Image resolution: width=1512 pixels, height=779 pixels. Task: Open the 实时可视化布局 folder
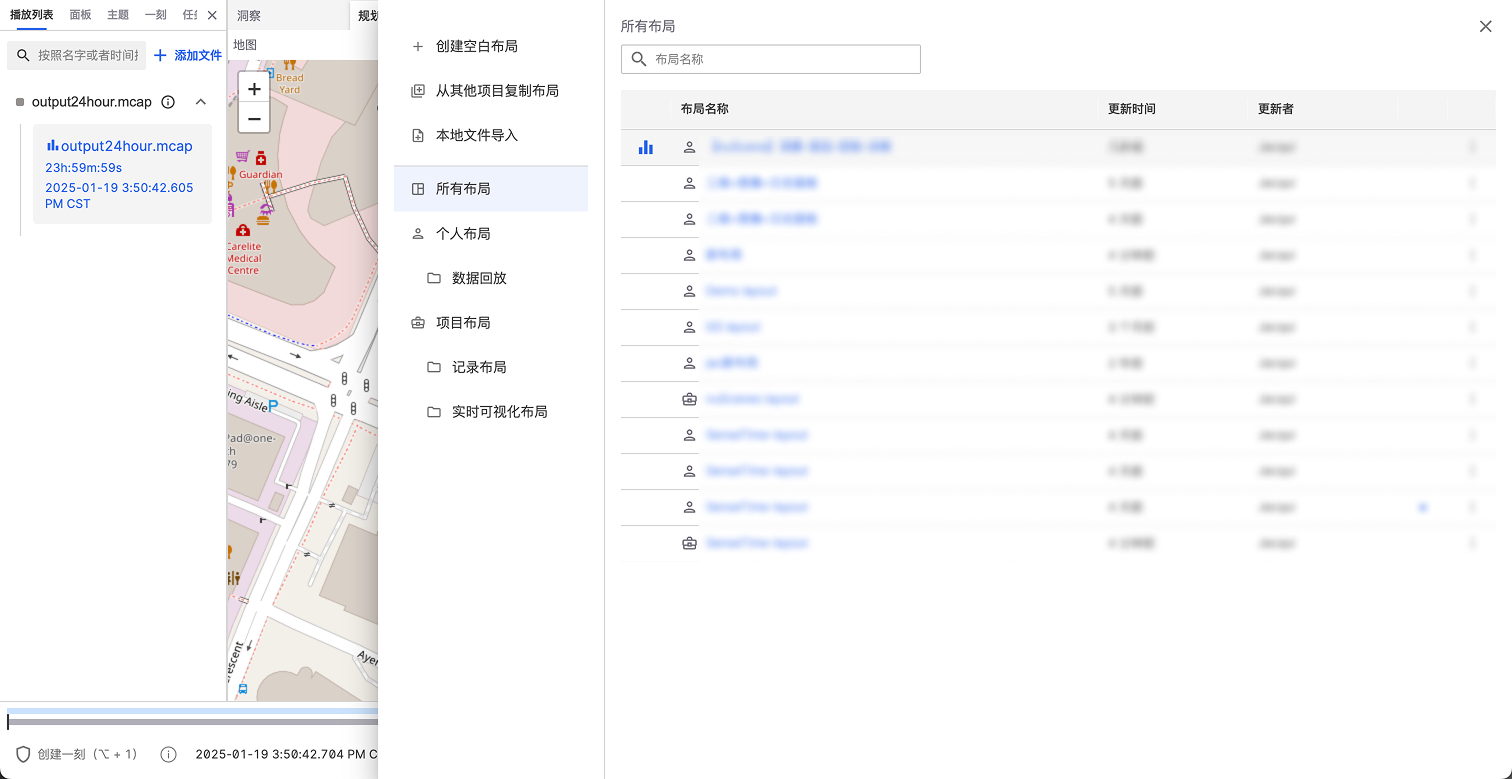tap(499, 412)
